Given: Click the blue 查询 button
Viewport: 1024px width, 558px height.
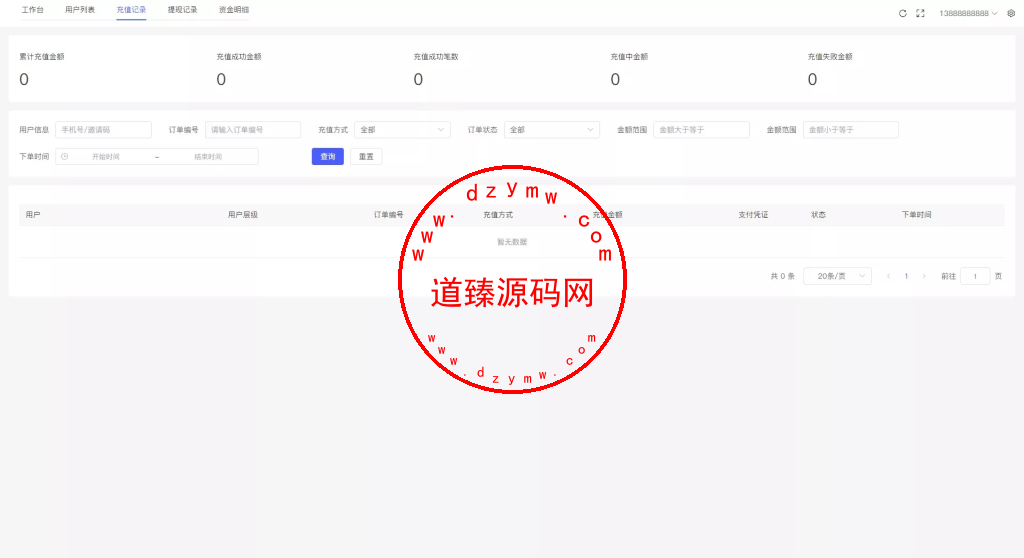Looking at the screenshot, I should (x=328, y=157).
